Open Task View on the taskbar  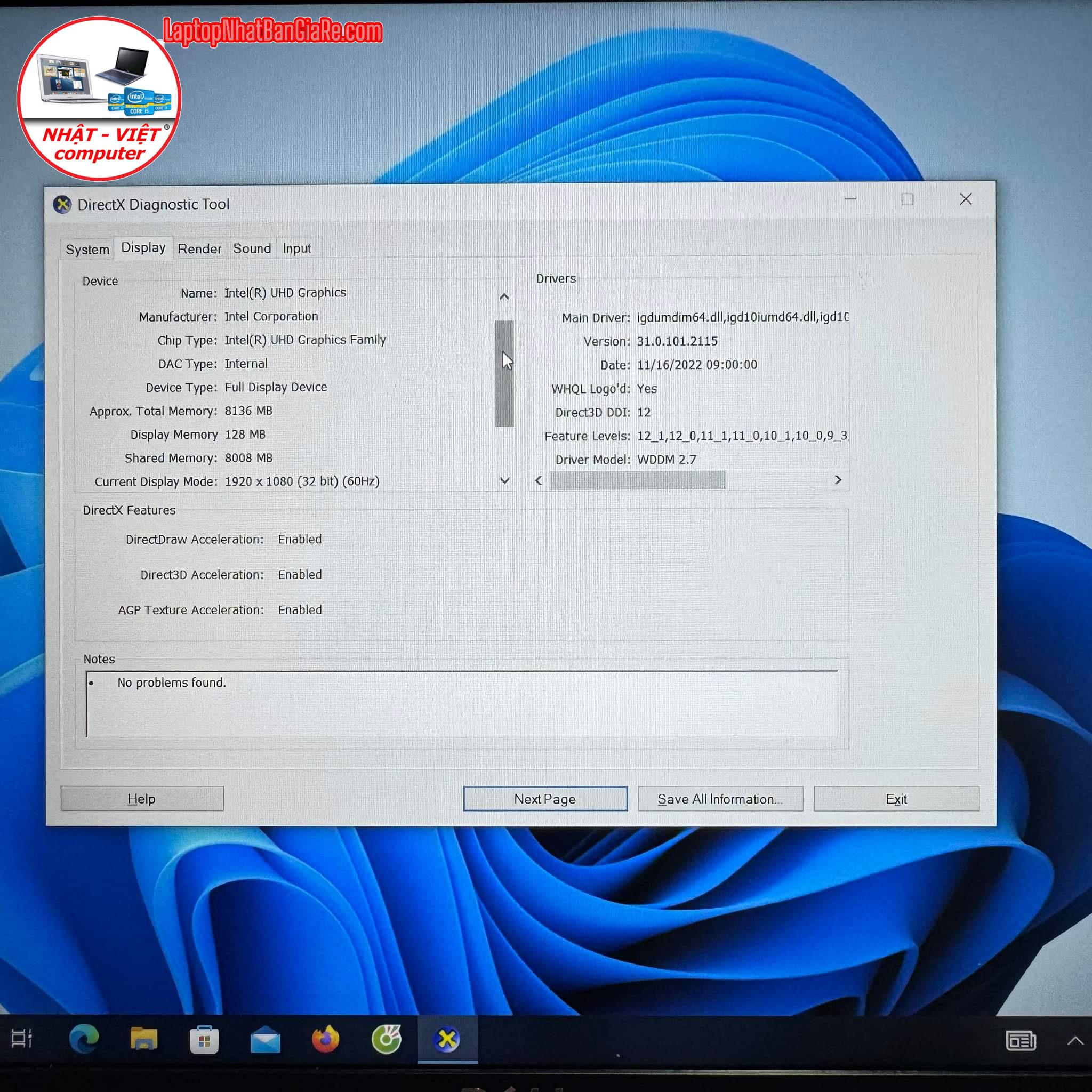22,1038
